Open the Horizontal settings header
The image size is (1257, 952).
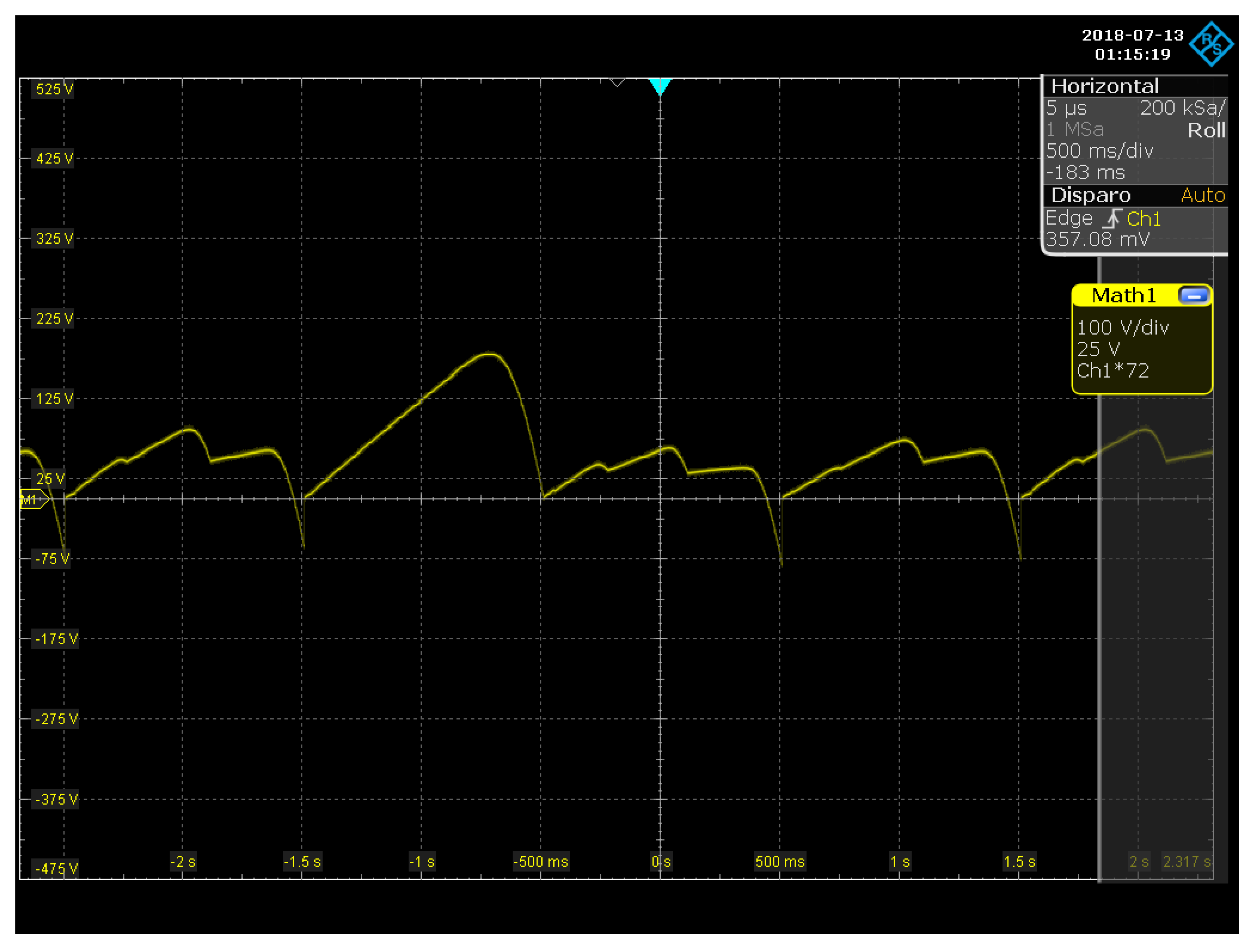click(x=1105, y=86)
